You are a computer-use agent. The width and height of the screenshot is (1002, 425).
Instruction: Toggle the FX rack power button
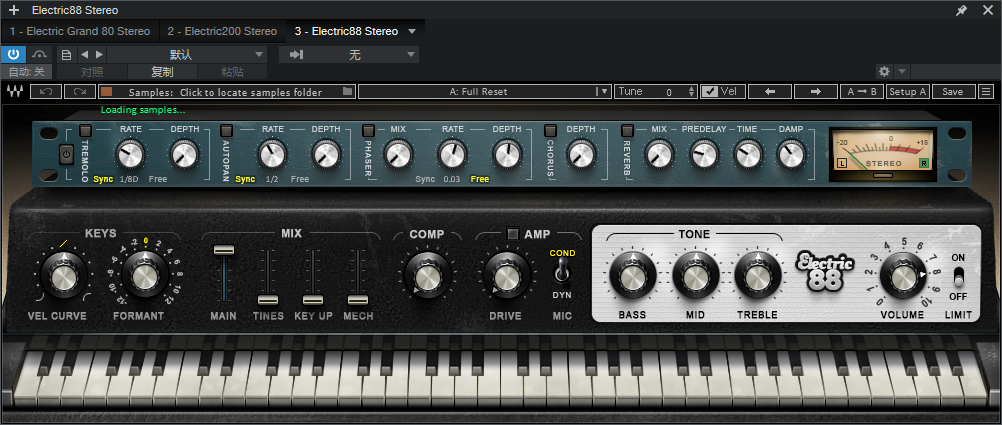point(66,154)
